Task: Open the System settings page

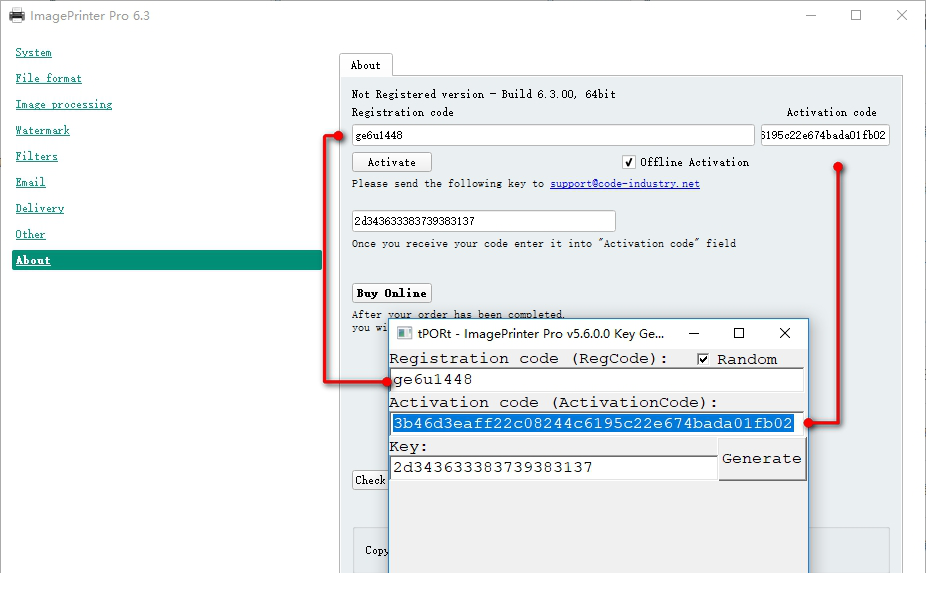Action: point(34,53)
